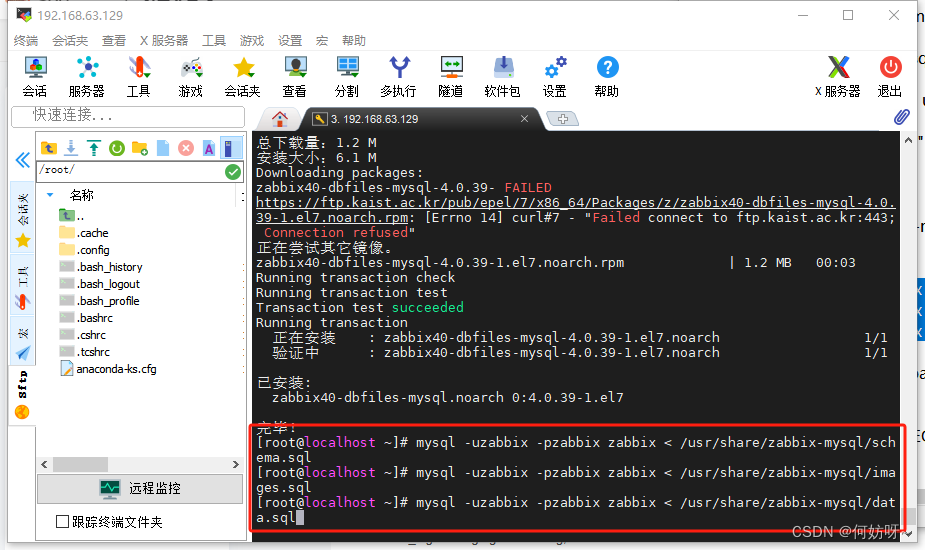Open the 会话夹 star toolbar icon
The height and width of the screenshot is (550, 925).
coord(242,77)
